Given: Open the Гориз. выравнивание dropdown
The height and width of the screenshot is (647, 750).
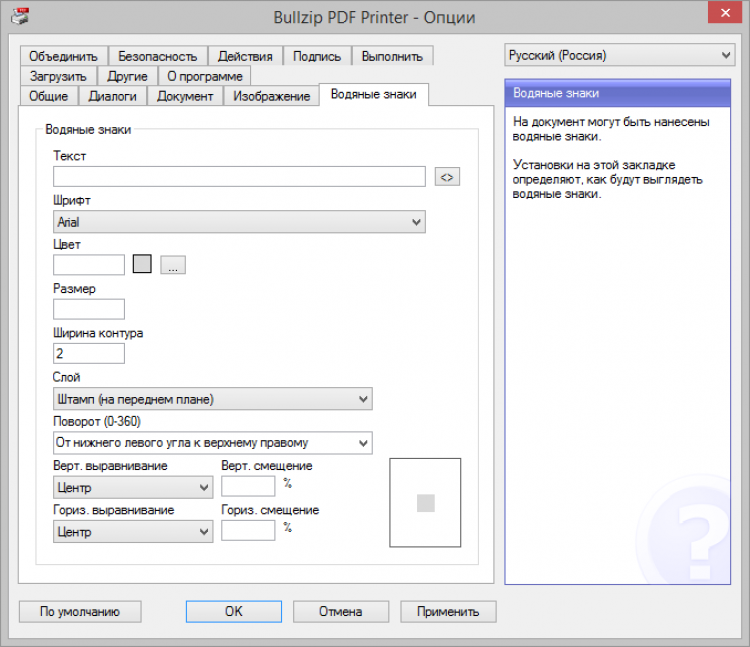Looking at the screenshot, I should (x=133, y=532).
